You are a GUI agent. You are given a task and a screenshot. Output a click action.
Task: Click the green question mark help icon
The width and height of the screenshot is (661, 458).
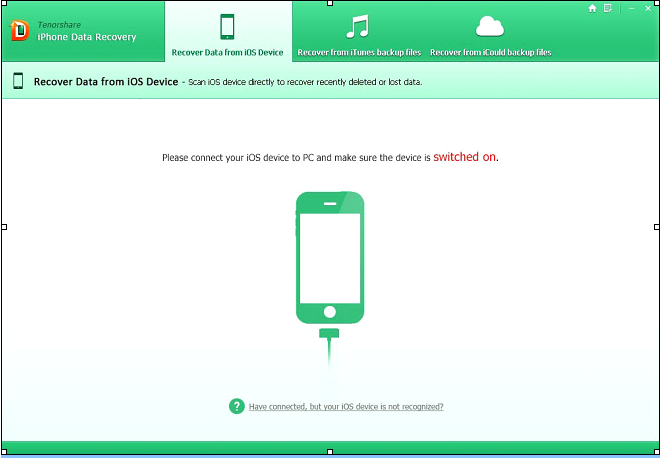pyautogui.click(x=236, y=406)
